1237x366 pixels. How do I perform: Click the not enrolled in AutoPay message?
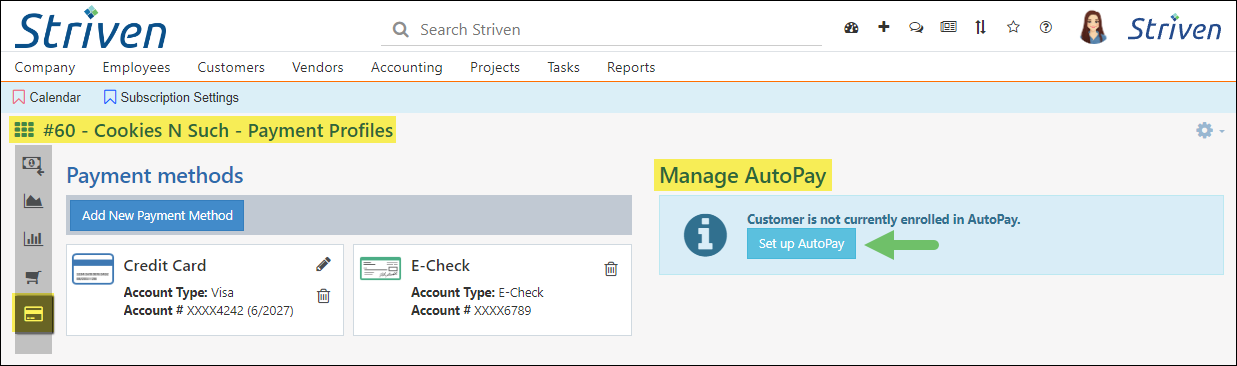pos(884,218)
